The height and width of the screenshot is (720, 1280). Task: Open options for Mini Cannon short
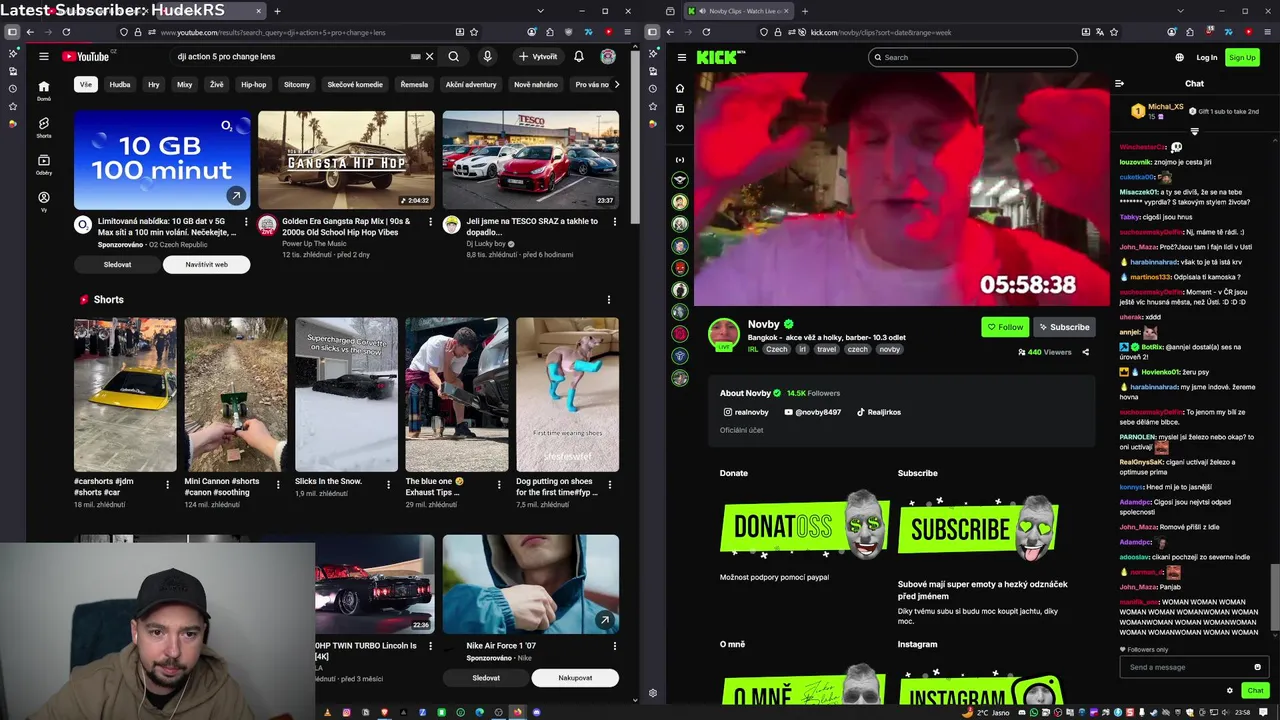(x=278, y=484)
